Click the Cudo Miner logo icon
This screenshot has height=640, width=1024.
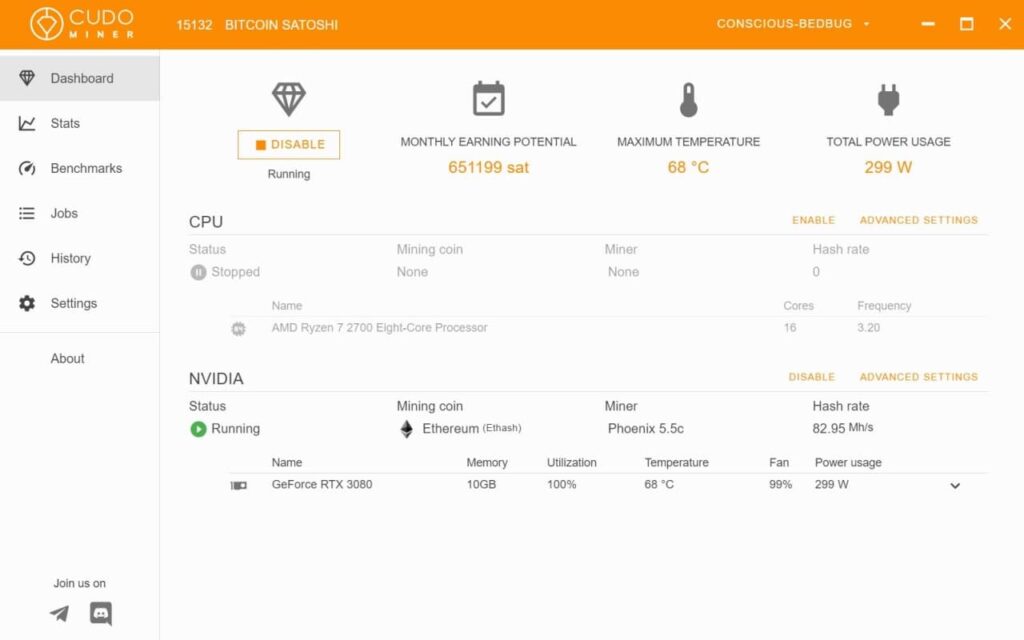point(47,24)
